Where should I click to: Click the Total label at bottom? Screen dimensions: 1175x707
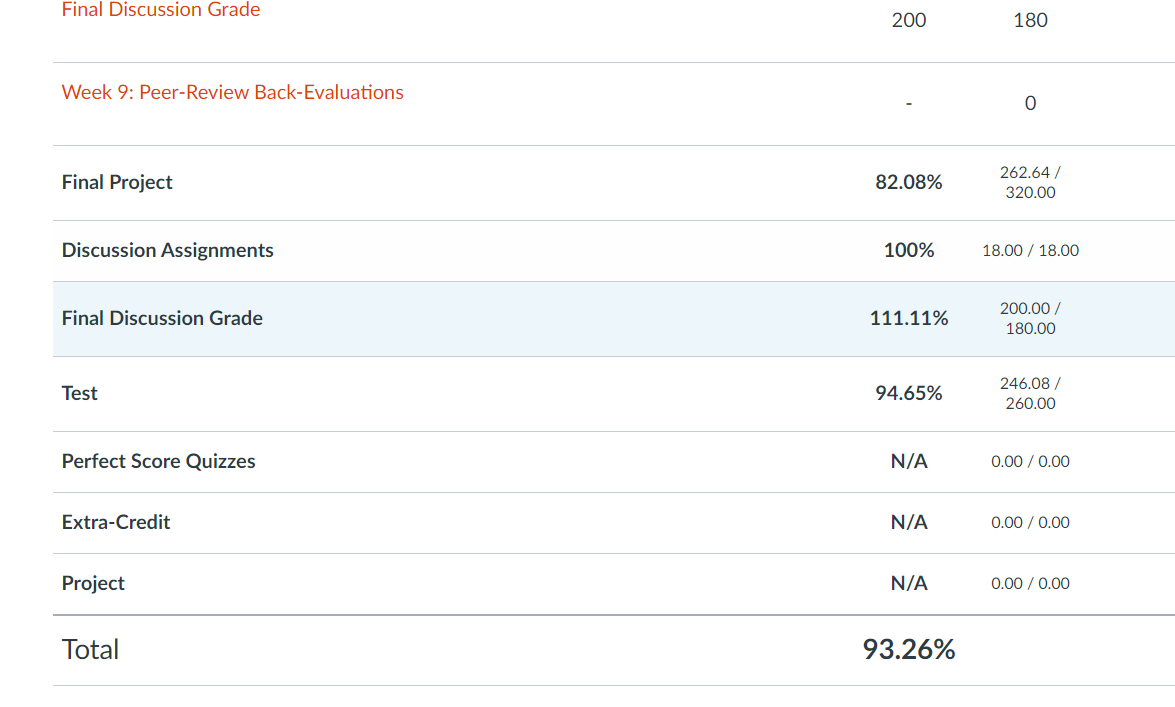[x=90, y=649]
